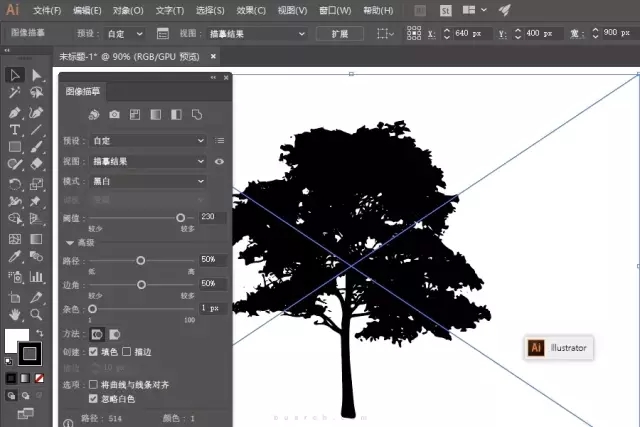Enable the 描边 (Strokes) checkbox
Image resolution: width=640 pixels, height=427 pixels.
click(x=127, y=352)
